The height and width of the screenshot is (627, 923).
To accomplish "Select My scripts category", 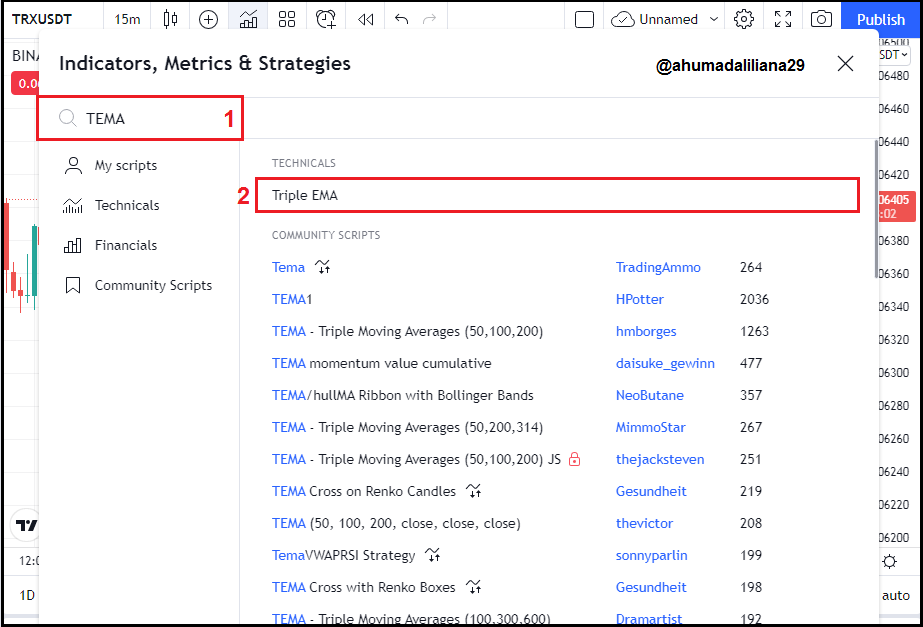I will tap(110, 165).
